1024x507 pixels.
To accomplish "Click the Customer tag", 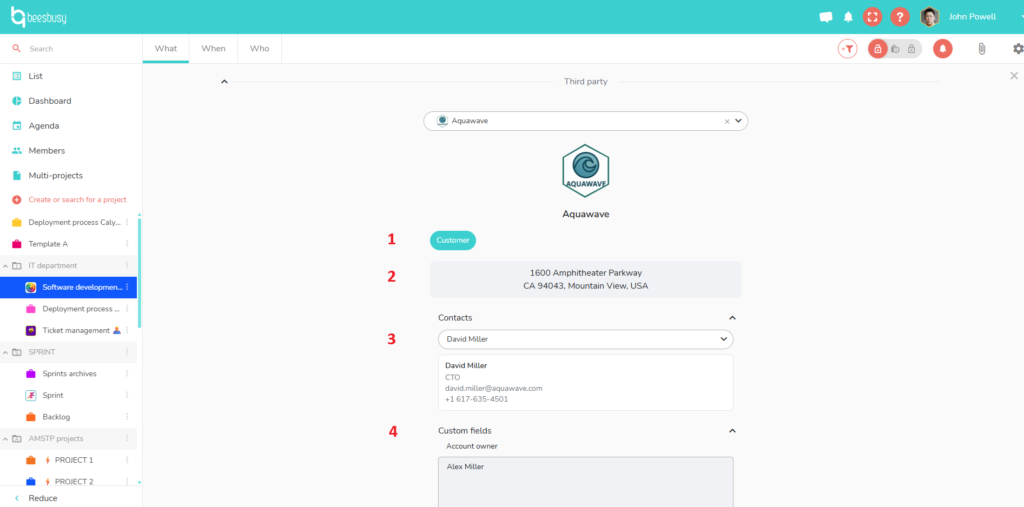I will [453, 240].
